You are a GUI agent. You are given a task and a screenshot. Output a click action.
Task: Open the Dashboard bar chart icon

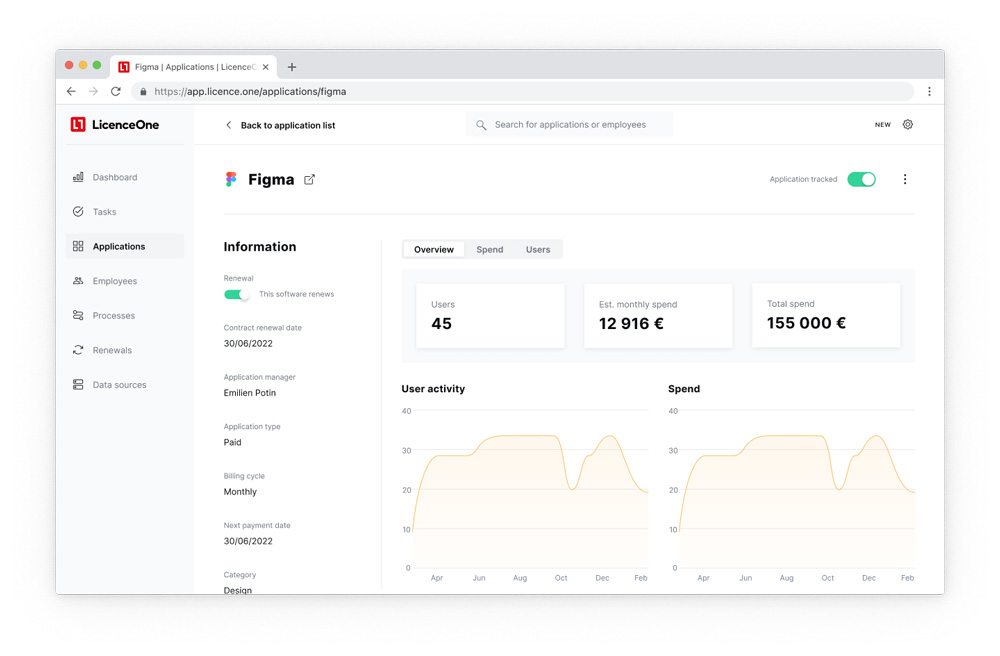78,177
